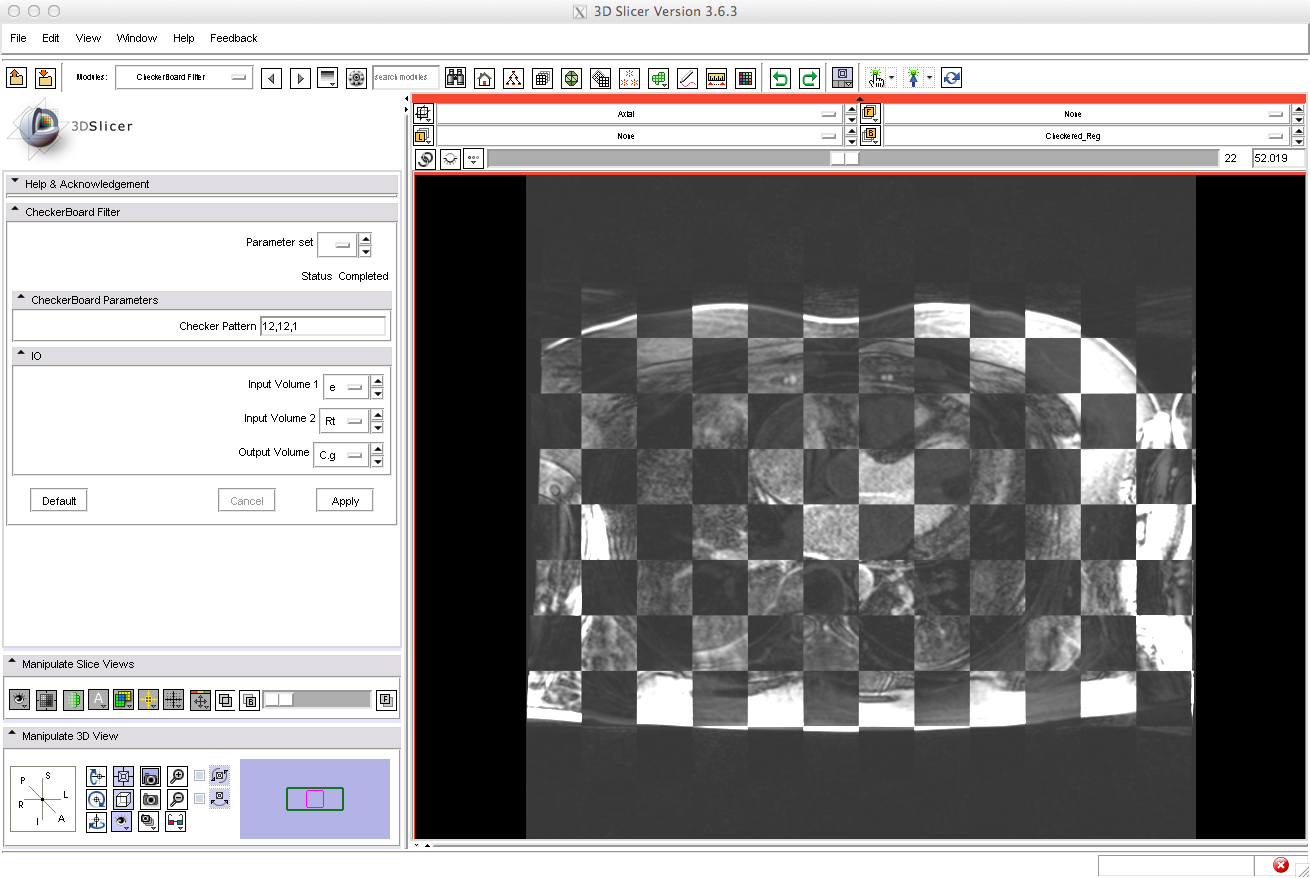Image resolution: width=1310 pixels, height=878 pixels.
Task: Toggle the second 3D view rock checkbox
Action: click(200, 798)
